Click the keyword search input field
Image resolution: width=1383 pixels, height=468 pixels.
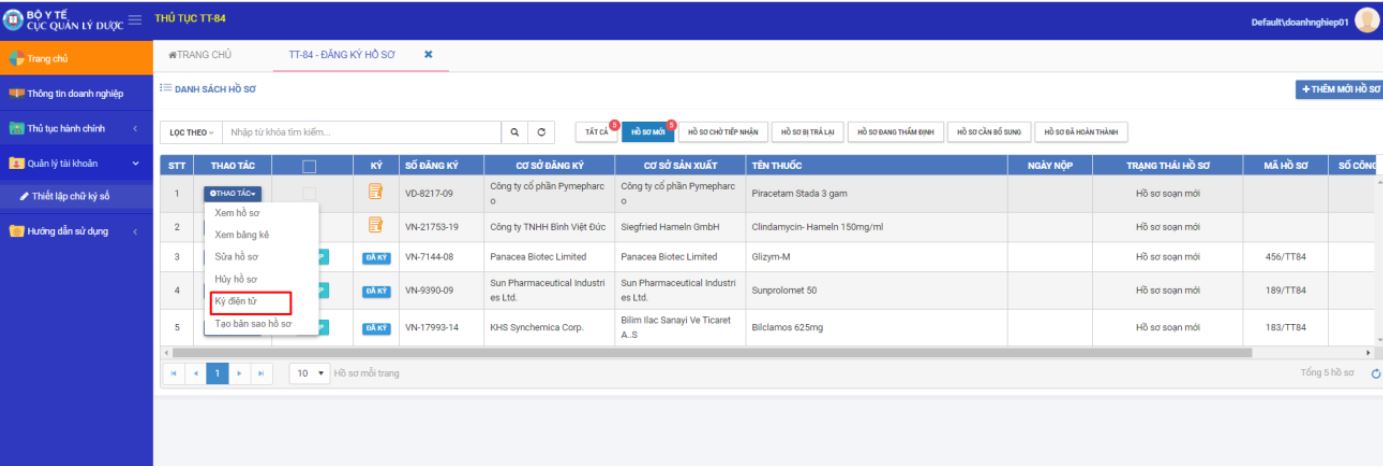coord(360,132)
